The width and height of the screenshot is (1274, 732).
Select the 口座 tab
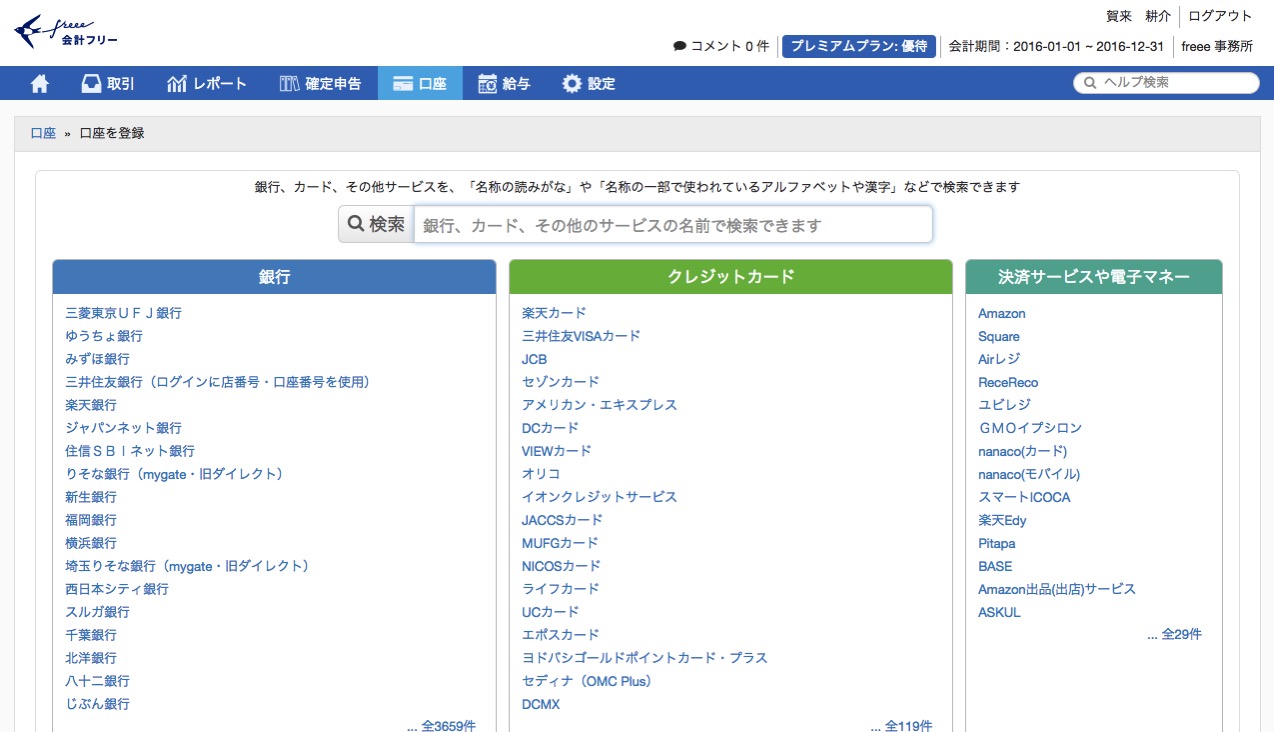pos(420,83)
